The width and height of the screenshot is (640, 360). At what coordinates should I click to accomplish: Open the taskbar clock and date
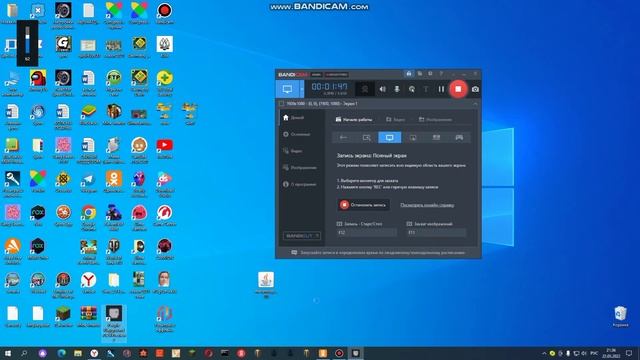pos(611,353)
